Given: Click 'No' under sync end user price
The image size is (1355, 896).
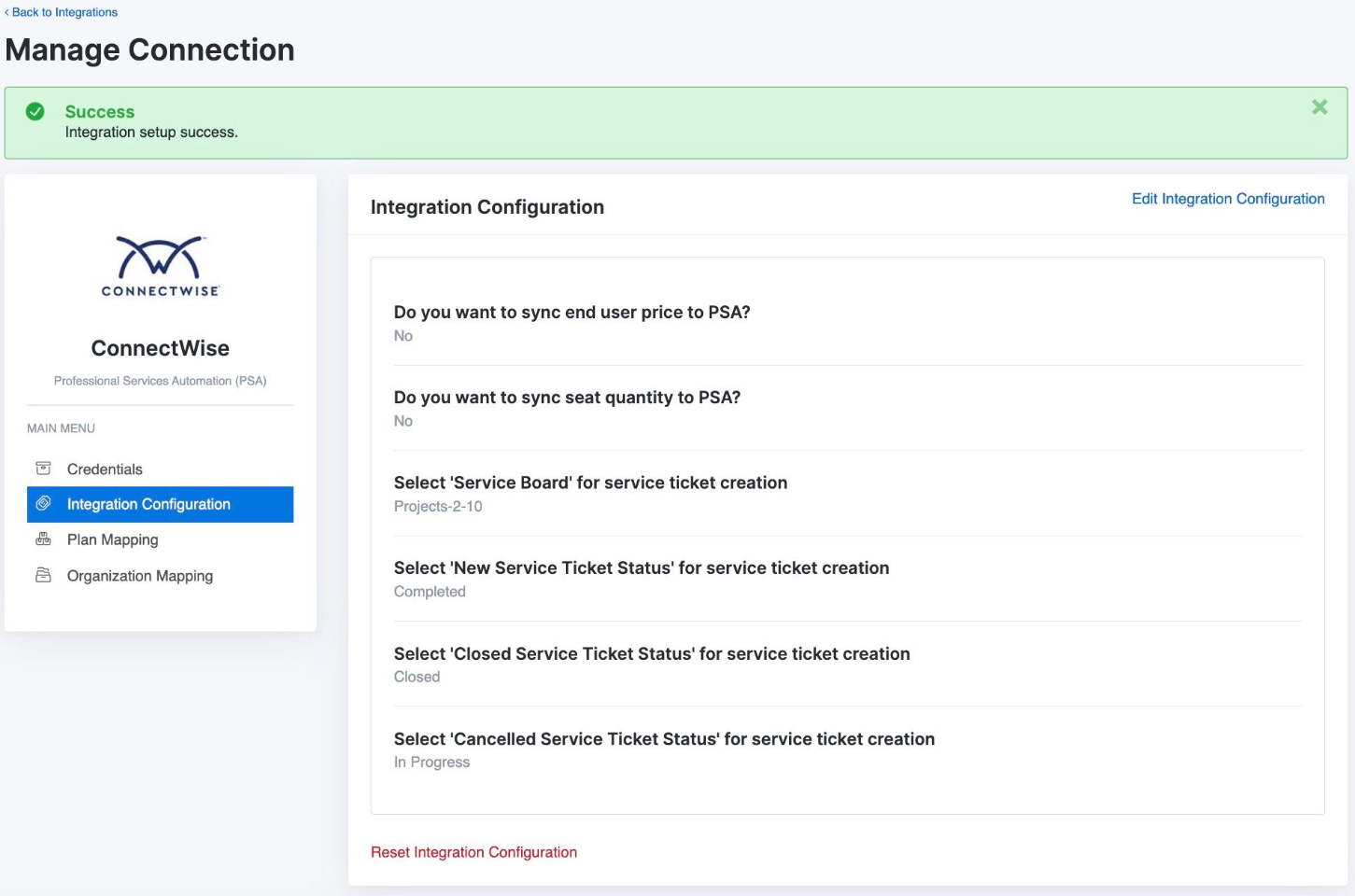Looking at the screenshot, I should pos(403,336).
